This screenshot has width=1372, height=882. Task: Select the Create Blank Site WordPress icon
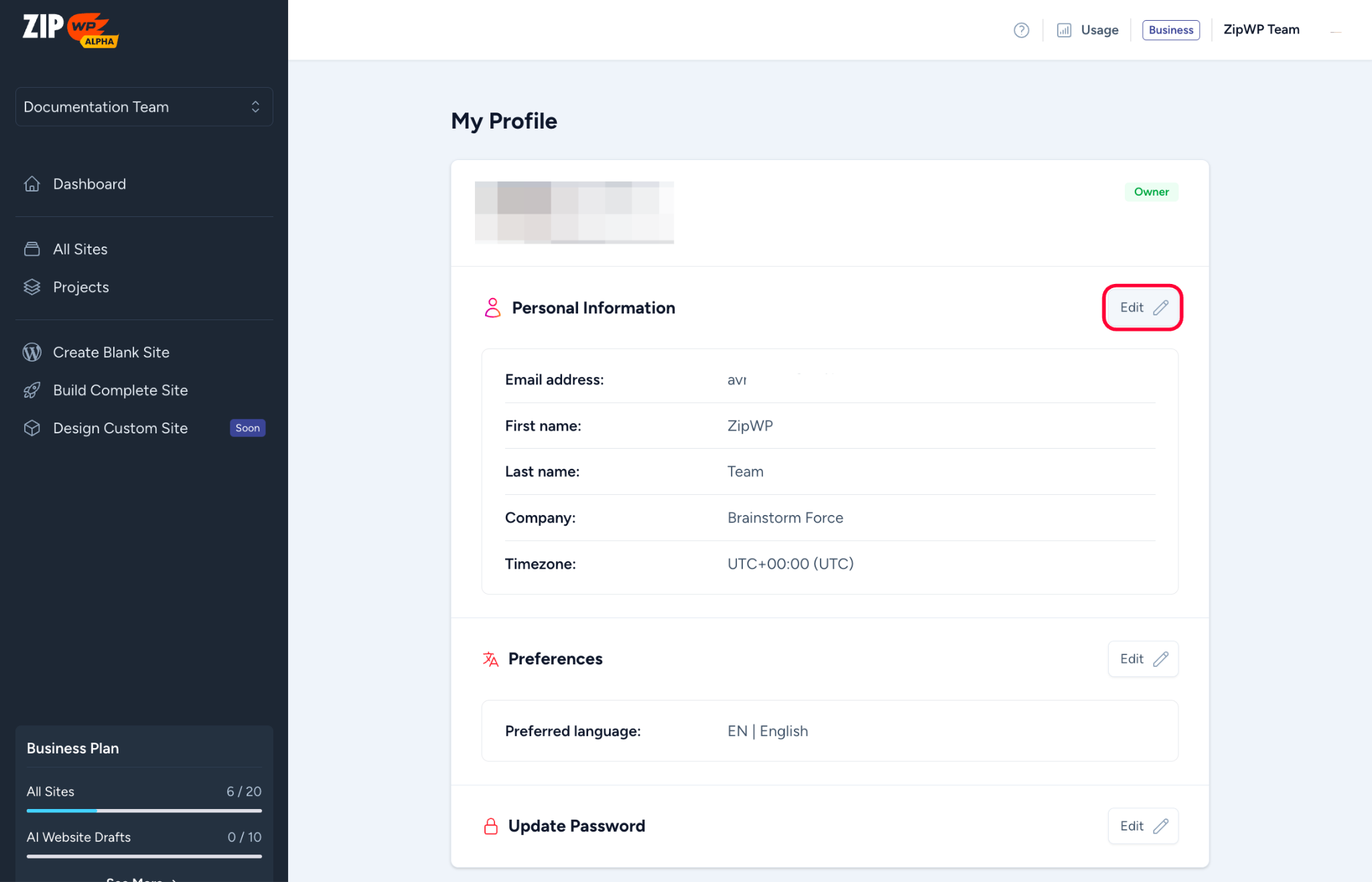click(31, 352)
